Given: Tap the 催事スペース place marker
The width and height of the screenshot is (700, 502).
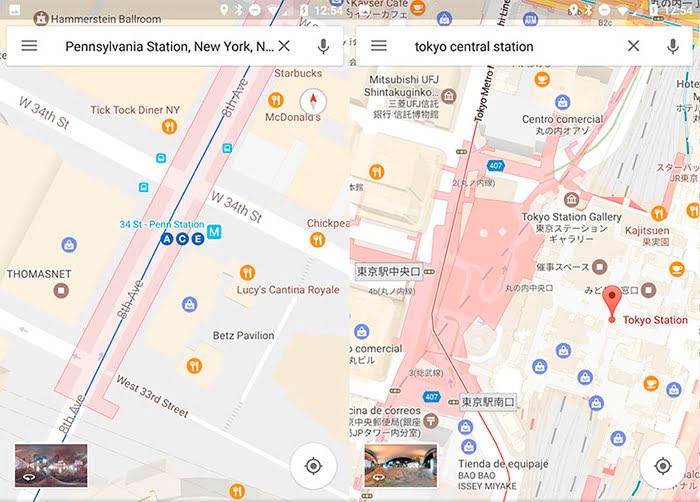Looking at the screenshot, I should pos(600,267).
